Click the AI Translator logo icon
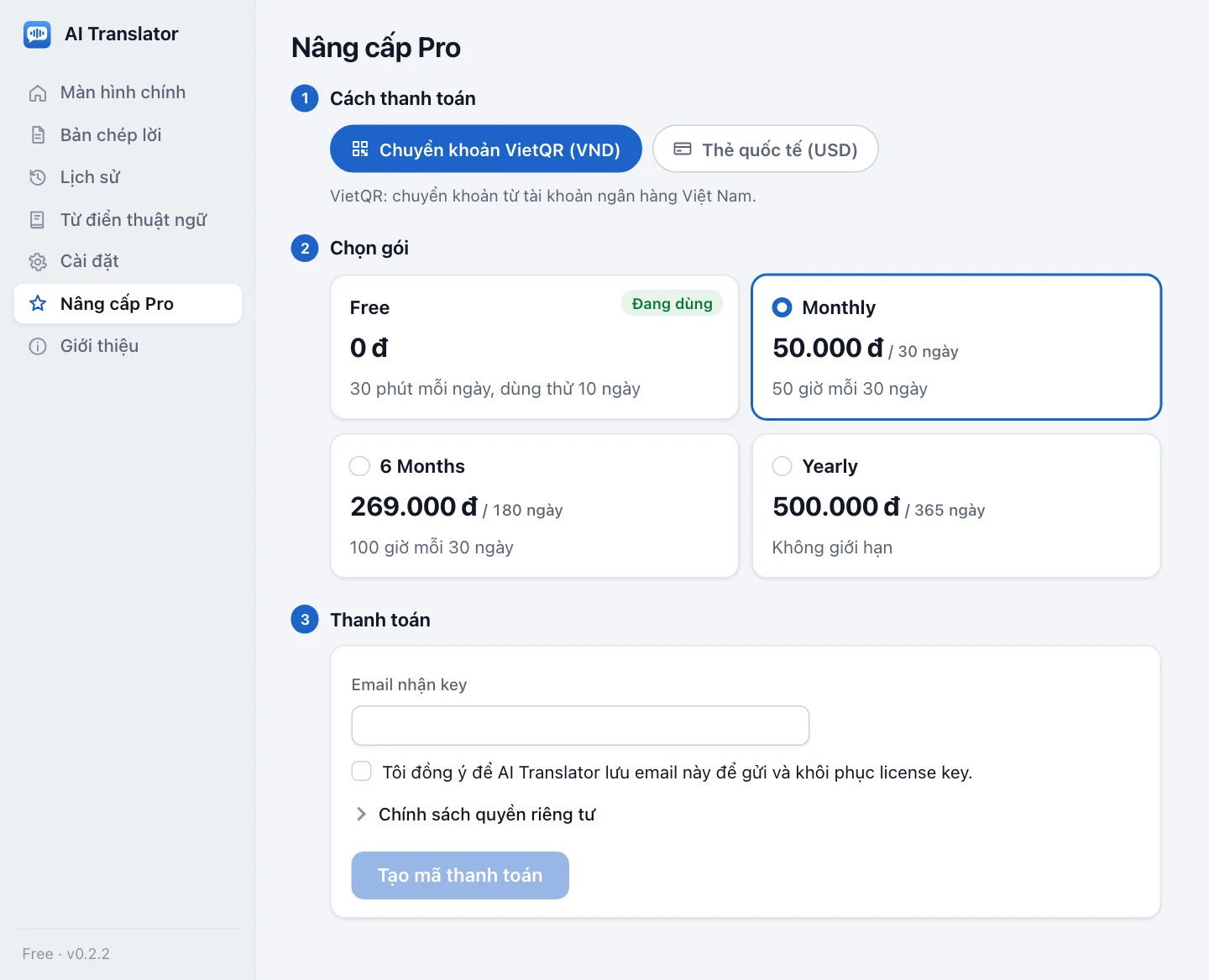The height and width of the screenshot is (980, 1209). click(x=37, y=34)
